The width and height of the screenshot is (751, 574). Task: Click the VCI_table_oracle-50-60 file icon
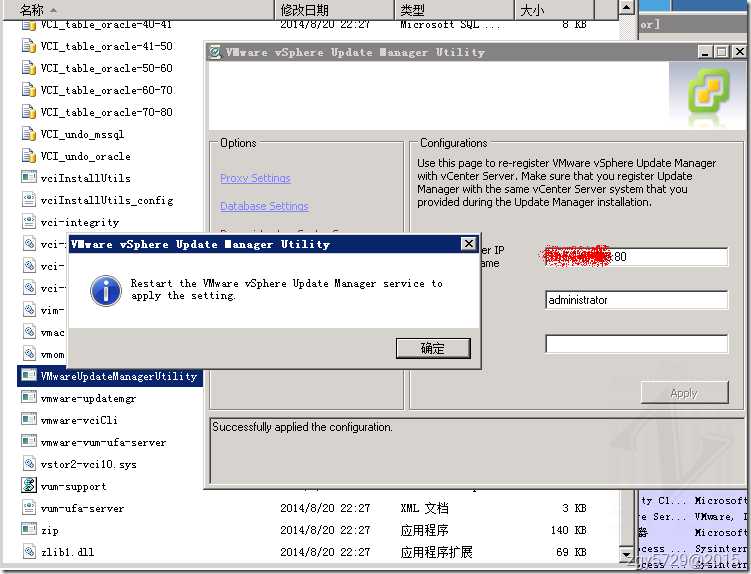coord(29,68)
